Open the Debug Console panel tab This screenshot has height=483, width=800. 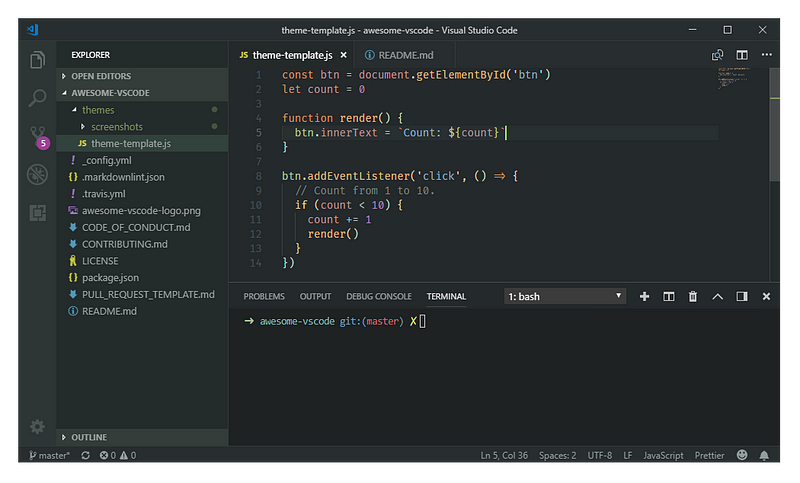[379, 296]
